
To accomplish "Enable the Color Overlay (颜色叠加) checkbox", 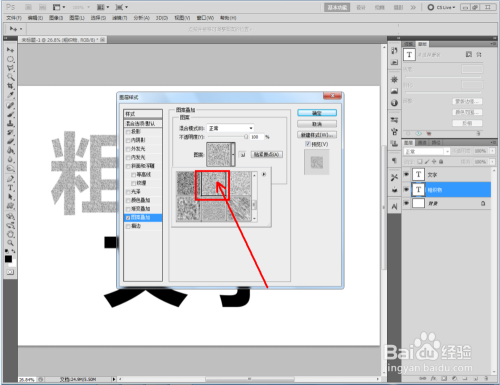I will (x=128, y=200).
